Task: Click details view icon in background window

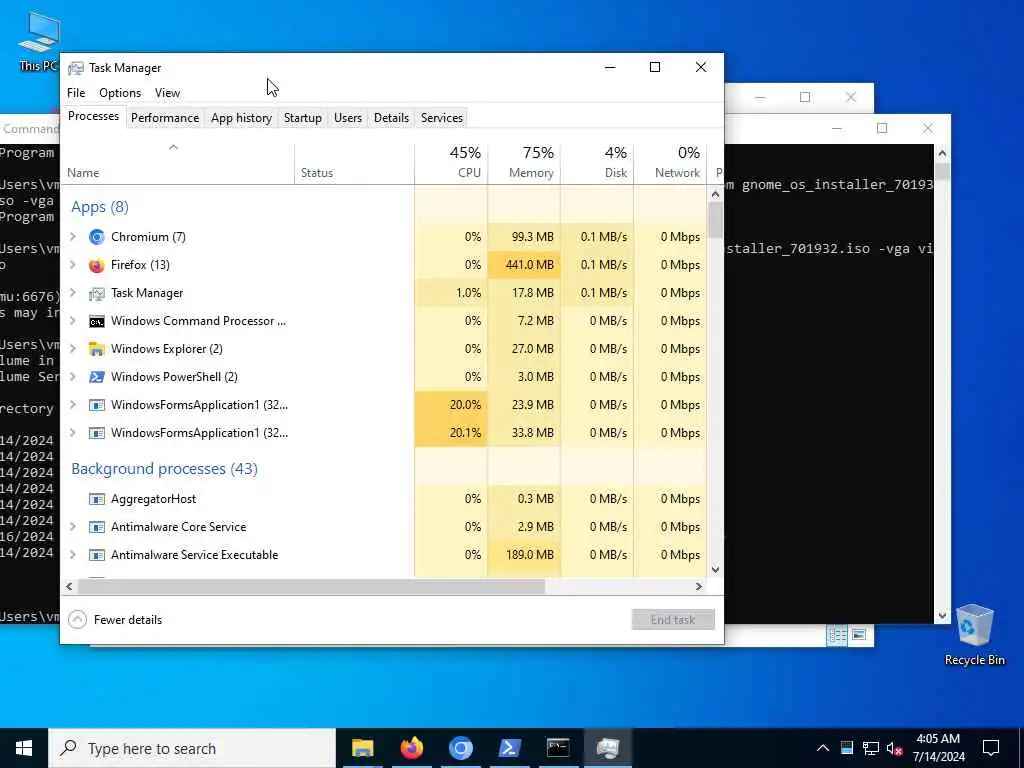Action: pos(837,635)
